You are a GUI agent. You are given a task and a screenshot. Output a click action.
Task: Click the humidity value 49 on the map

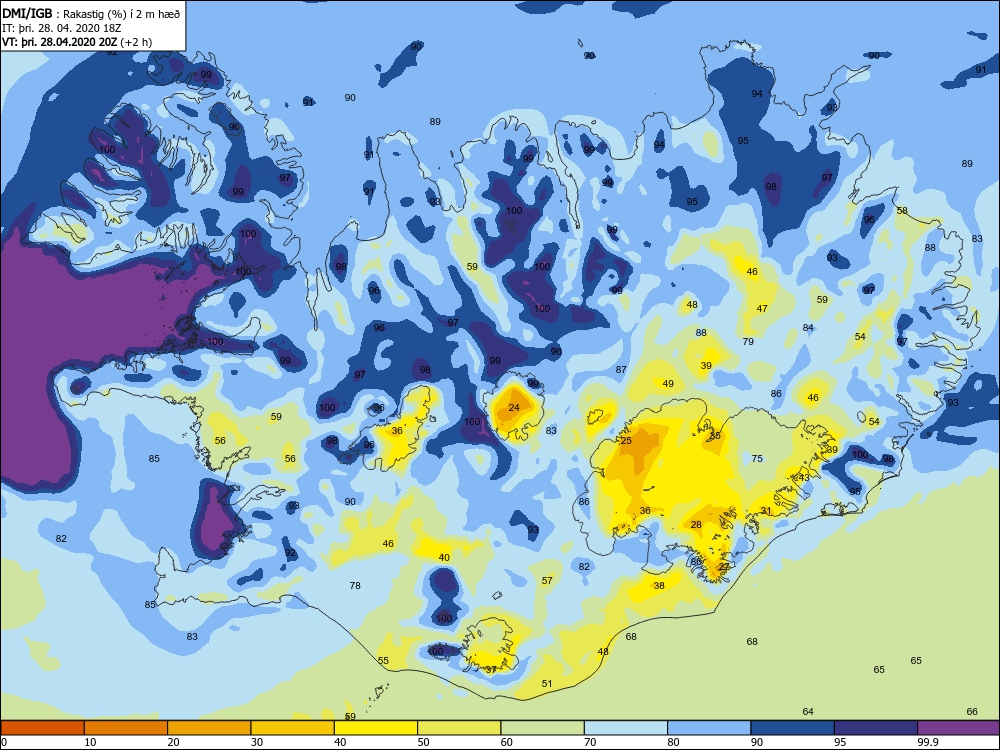[668, 384]
